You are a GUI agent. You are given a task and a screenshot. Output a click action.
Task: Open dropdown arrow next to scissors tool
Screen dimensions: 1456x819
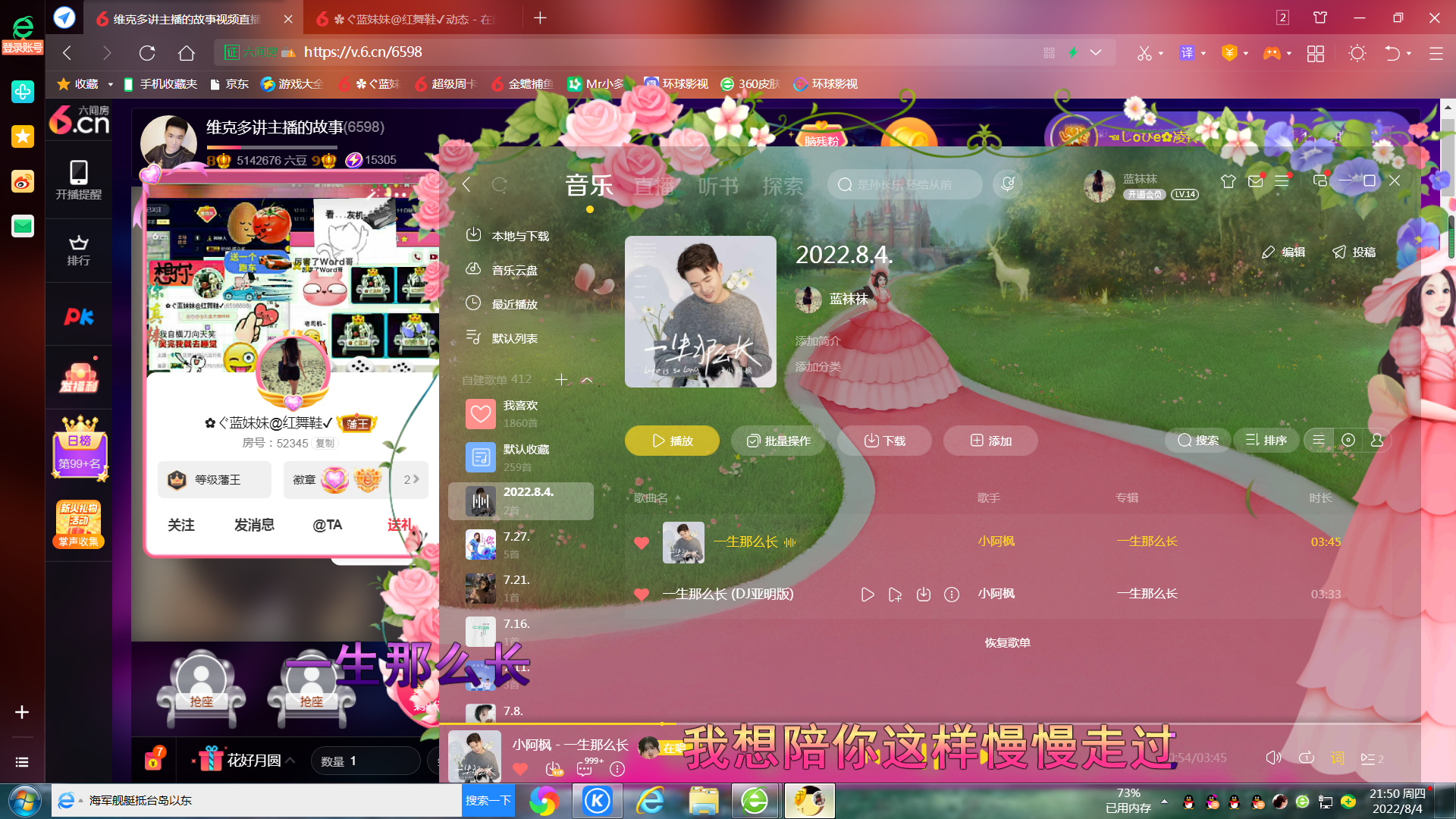(1161, 54)
